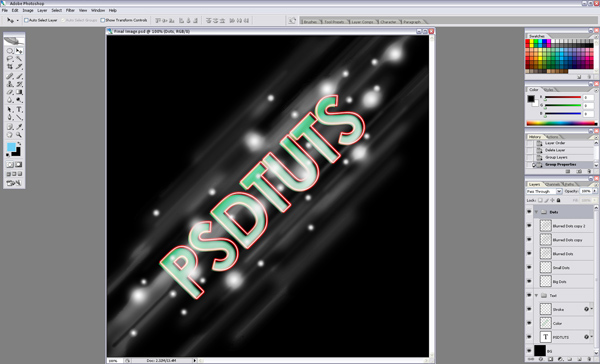Viewport: 600px width, 364px height.
Task: Hide the Small Dots layer
Action: click(x=529, y=268)
